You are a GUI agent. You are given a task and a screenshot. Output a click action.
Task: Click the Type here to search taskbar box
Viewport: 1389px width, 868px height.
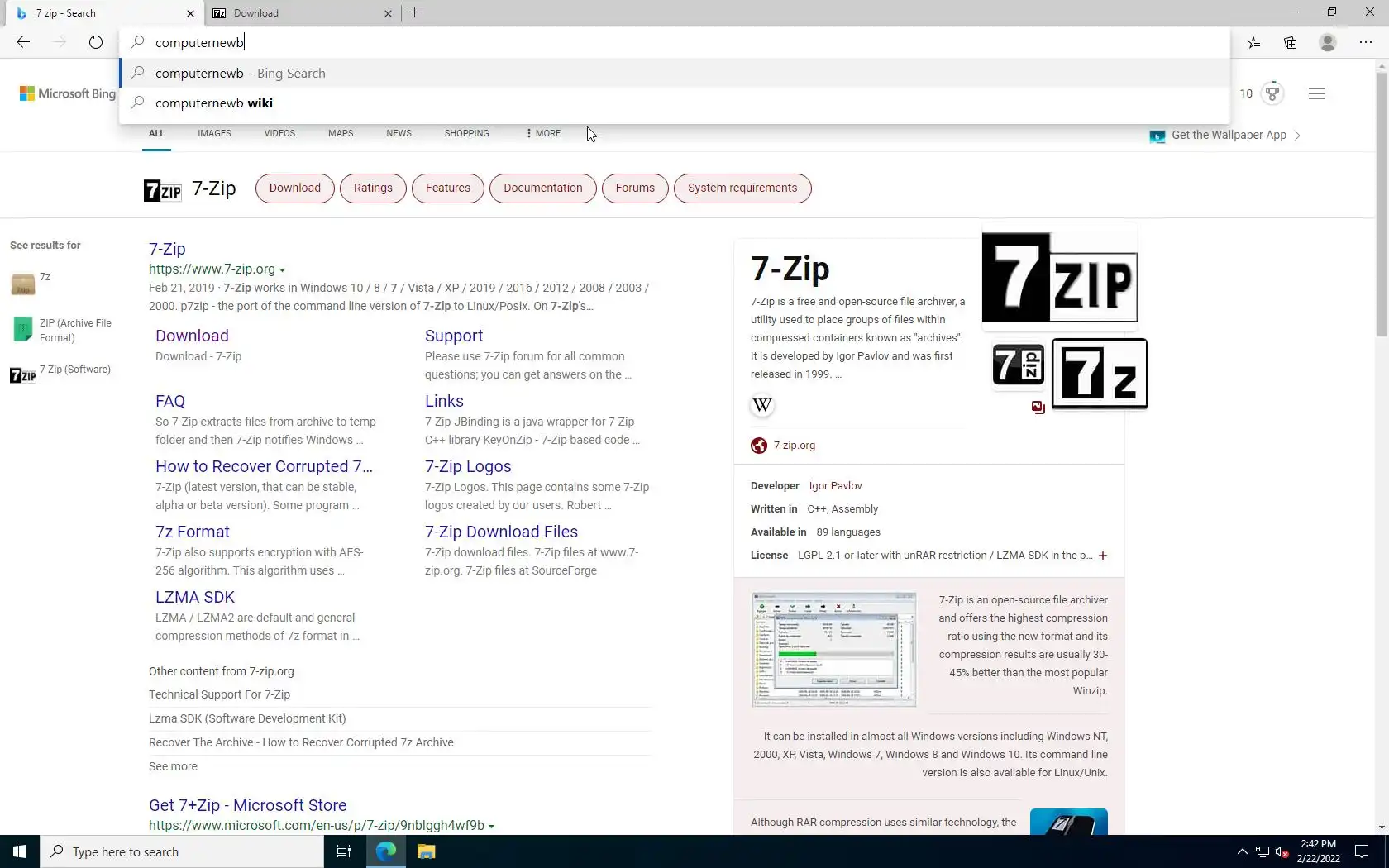pyautogui.click(x=182, y=851)
